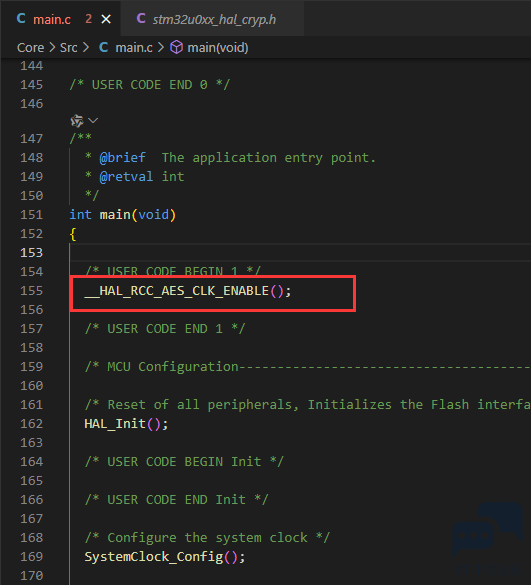The width and height of the screenshot is (531, 585).
Task: Click 'Configure the system clock' comment
Action: [207, 538]
